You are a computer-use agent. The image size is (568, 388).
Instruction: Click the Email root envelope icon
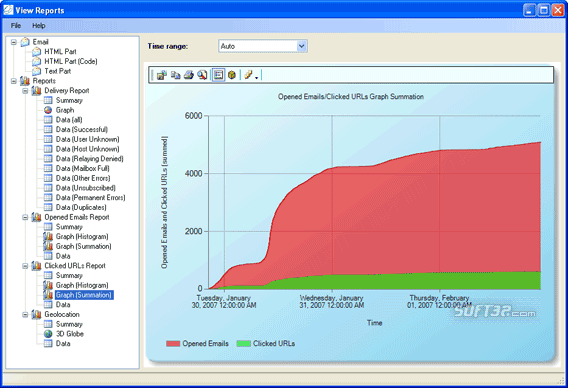[x=25, y=42]
